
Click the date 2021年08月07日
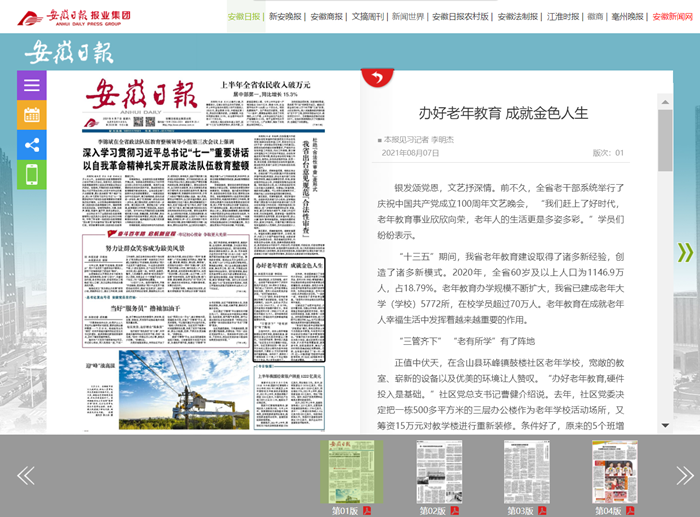tap(410, 153)
